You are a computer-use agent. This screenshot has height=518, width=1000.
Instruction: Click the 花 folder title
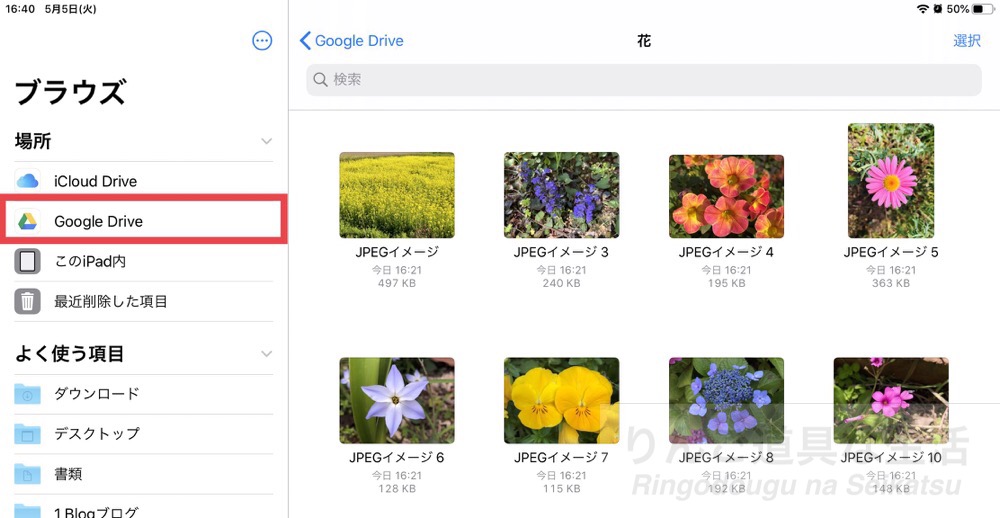[x=644, y=41]
